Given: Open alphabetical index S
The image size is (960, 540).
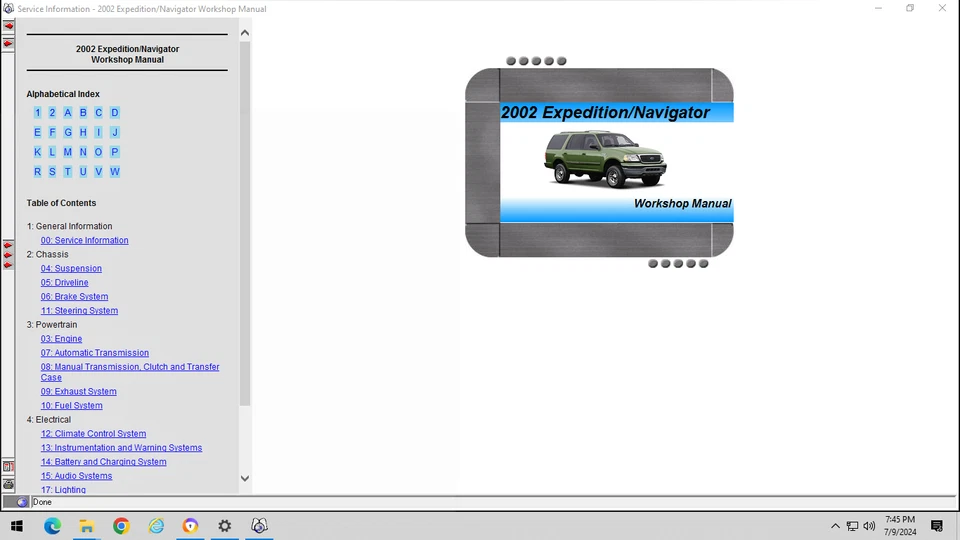Looking at the screenshot, I should [52, 172].
